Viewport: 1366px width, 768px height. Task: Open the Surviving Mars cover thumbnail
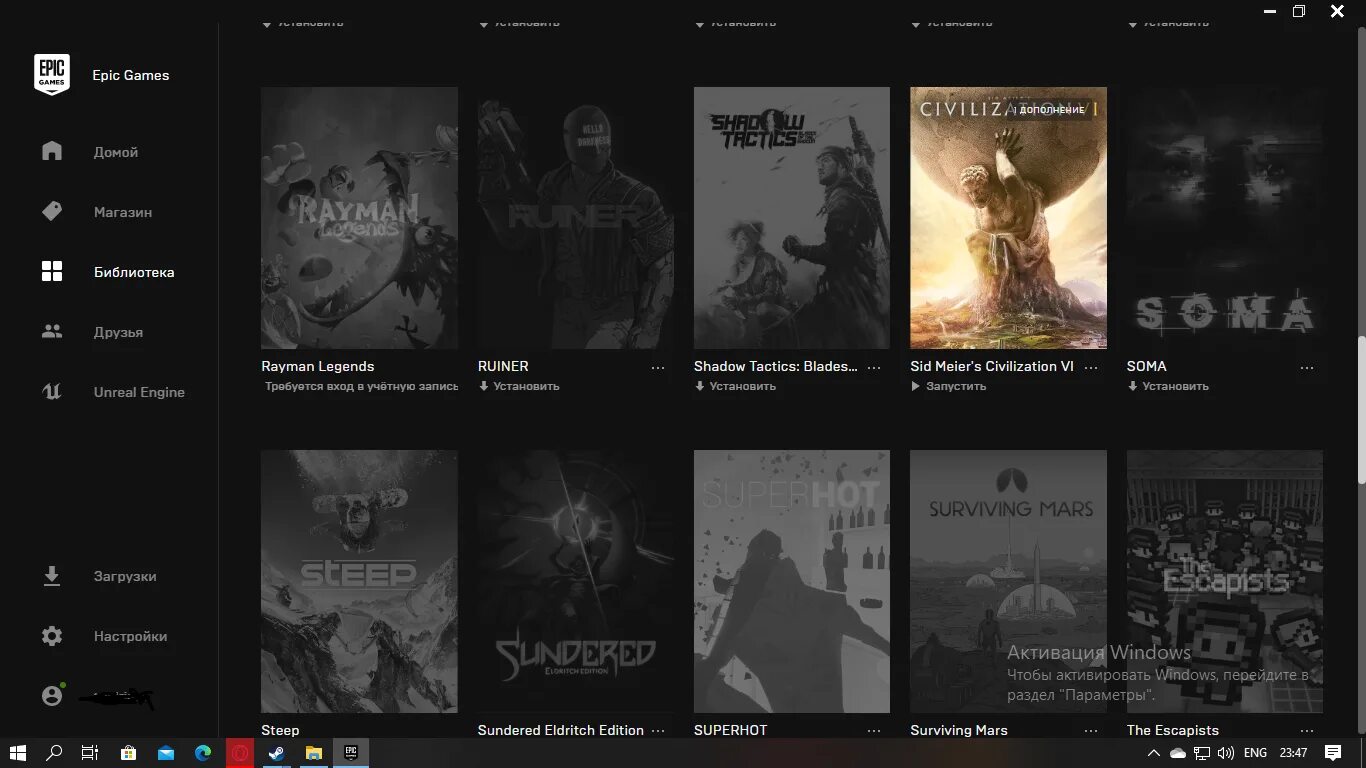click(x=1008, y=581)
